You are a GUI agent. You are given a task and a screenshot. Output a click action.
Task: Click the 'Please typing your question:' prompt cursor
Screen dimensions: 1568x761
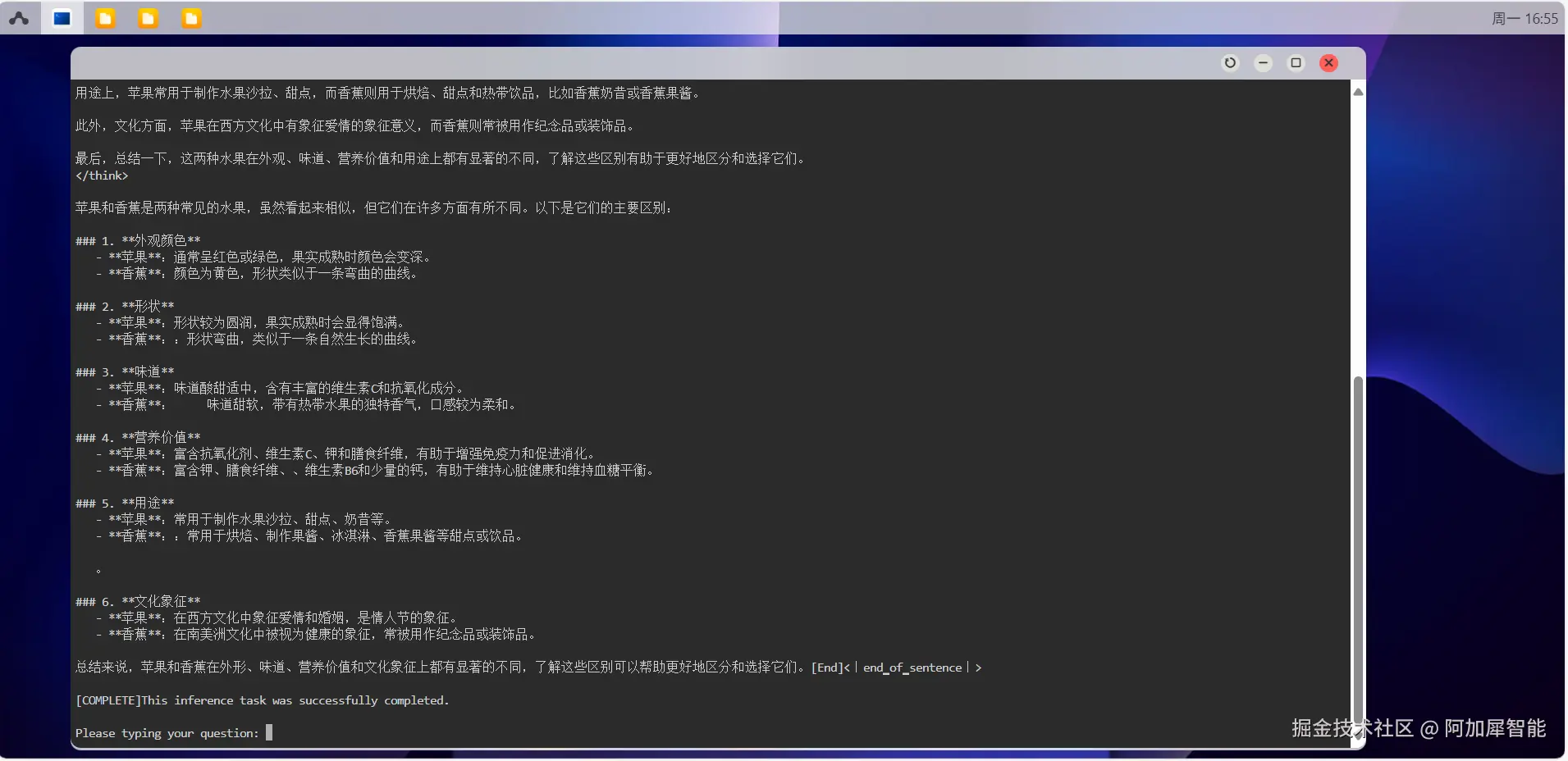269,732
